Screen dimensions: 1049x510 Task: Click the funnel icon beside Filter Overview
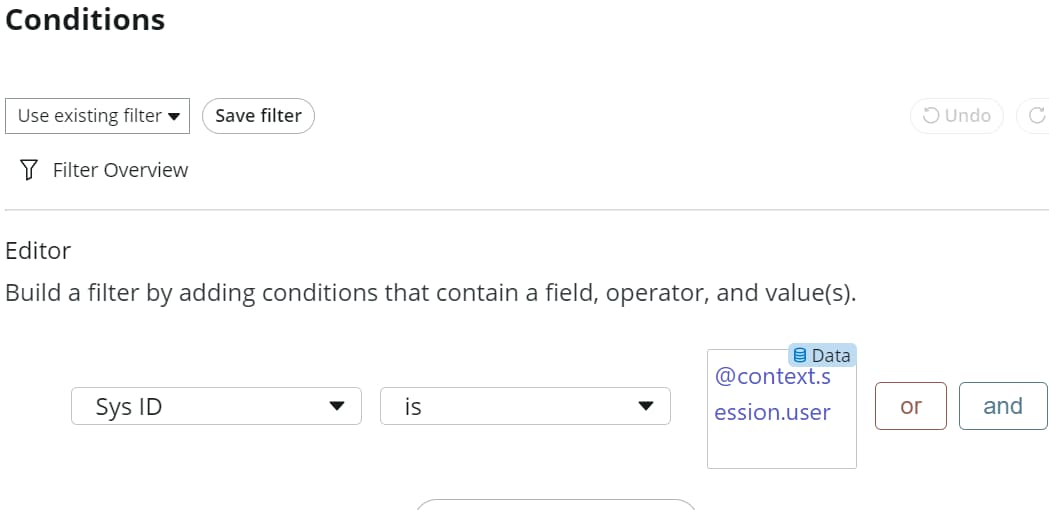(x=28, y=170)
